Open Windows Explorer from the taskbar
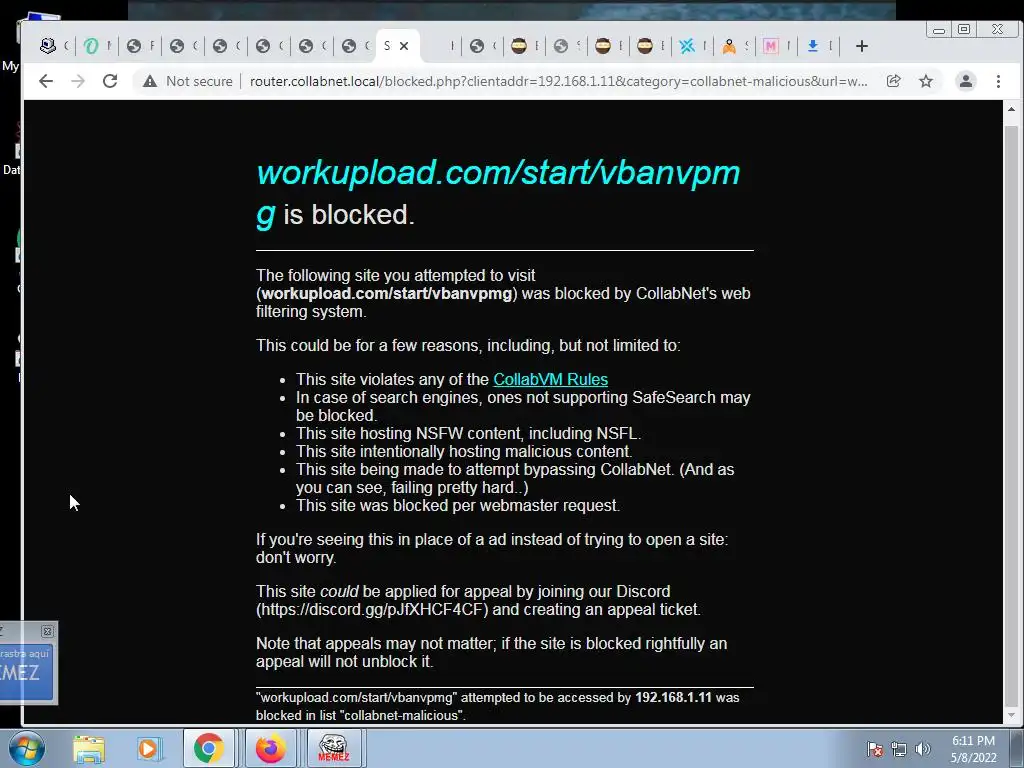1024x768 pixels. pyautogui.click(x=89, y=748)
